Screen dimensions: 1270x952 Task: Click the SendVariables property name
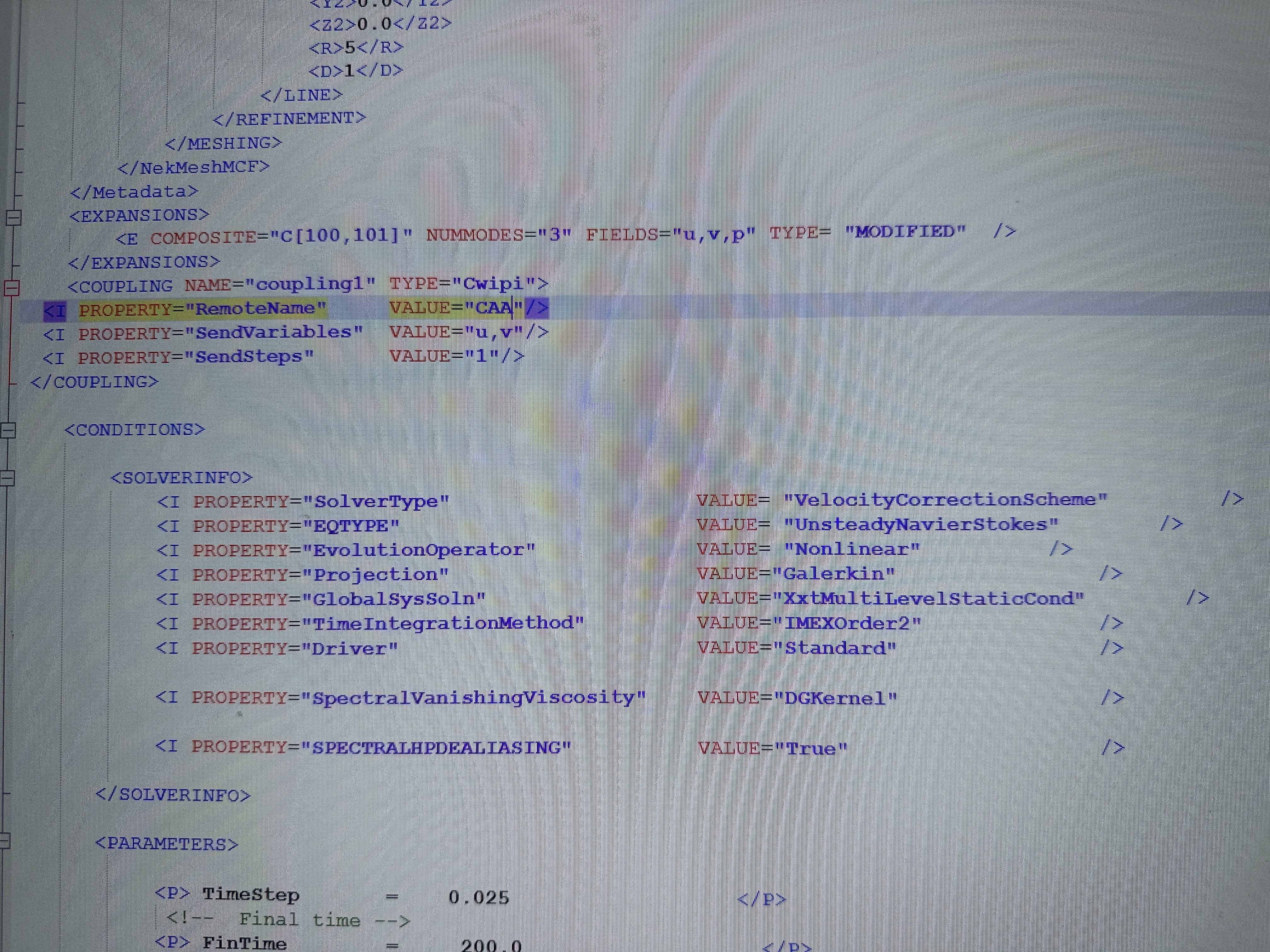[273, 333]
